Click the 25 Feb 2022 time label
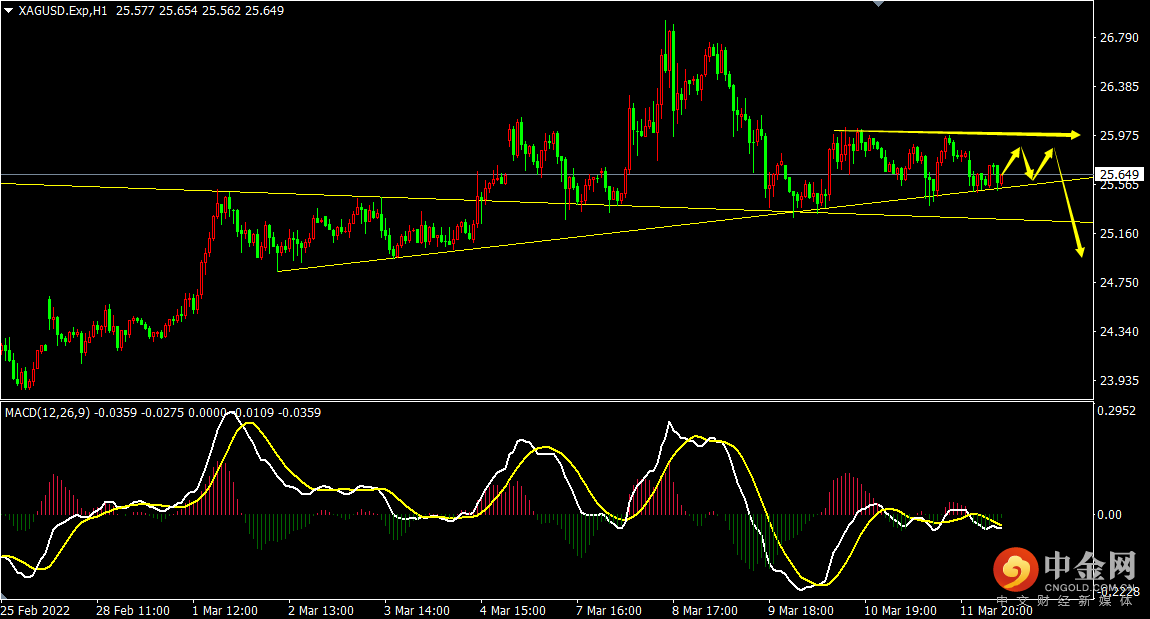Viewport: 1150px width, 619px height. tap(35, 610)
